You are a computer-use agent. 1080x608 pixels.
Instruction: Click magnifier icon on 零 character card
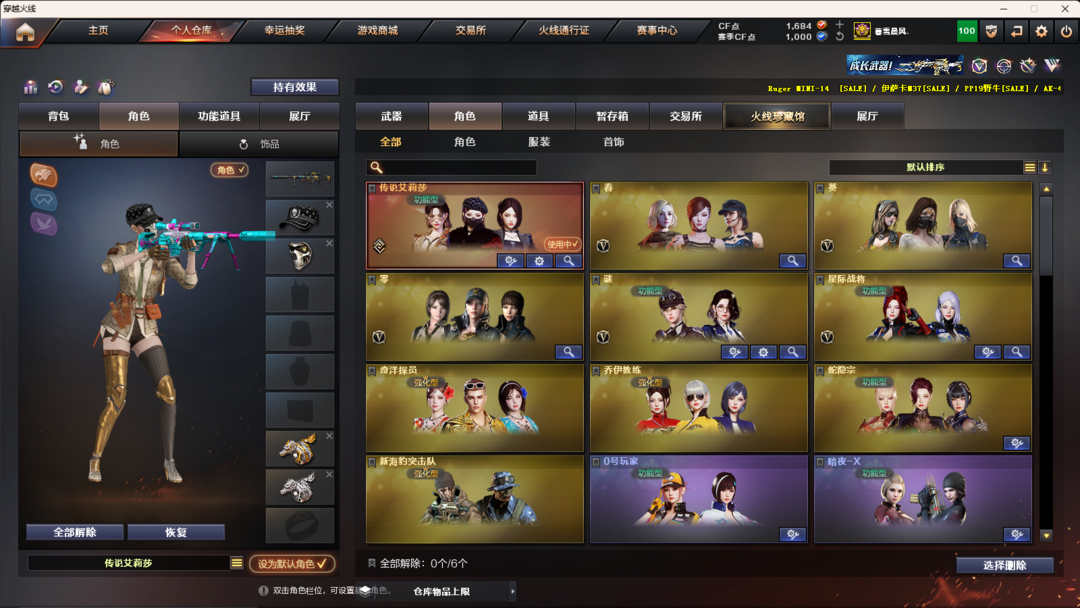[x=568, y=352]
